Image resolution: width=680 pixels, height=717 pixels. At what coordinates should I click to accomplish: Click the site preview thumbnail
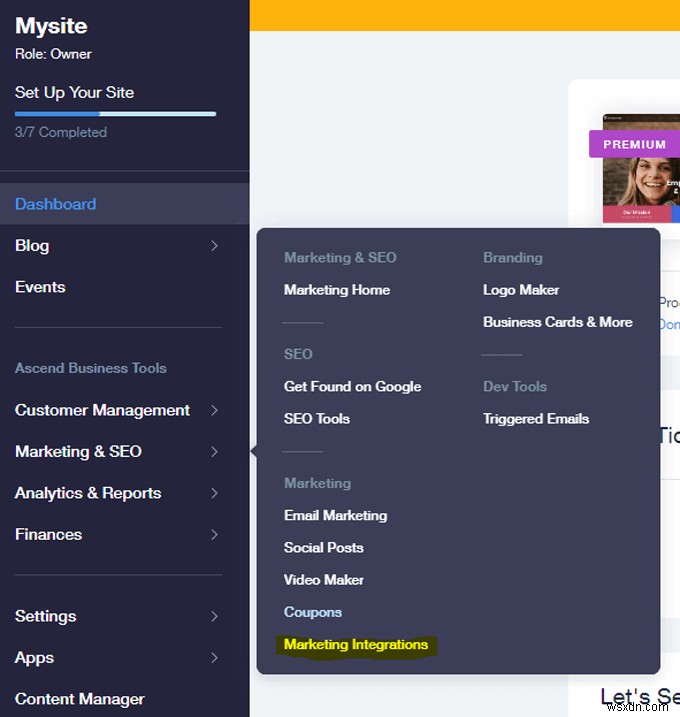tap(641, 168)
